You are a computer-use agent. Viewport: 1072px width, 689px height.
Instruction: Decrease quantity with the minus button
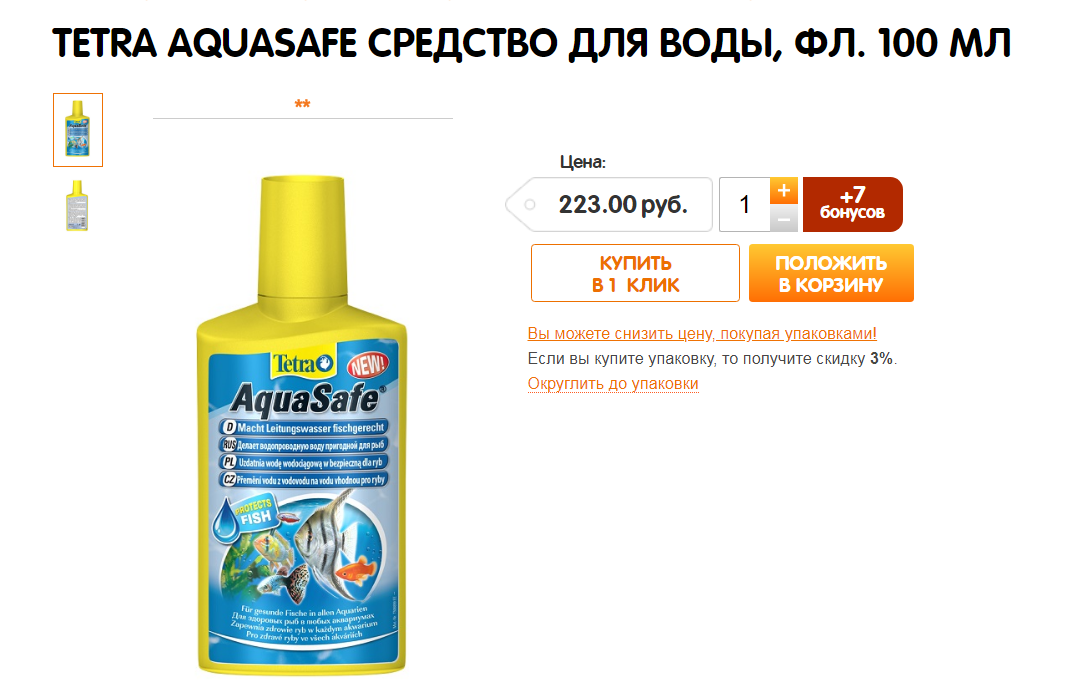pos(783,219)
